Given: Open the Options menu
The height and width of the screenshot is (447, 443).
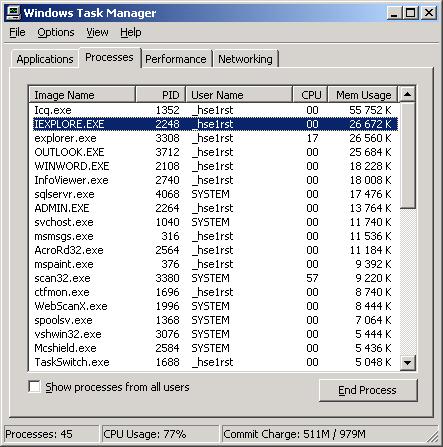Looking at the screenshot, I should (x=56, y=32).
